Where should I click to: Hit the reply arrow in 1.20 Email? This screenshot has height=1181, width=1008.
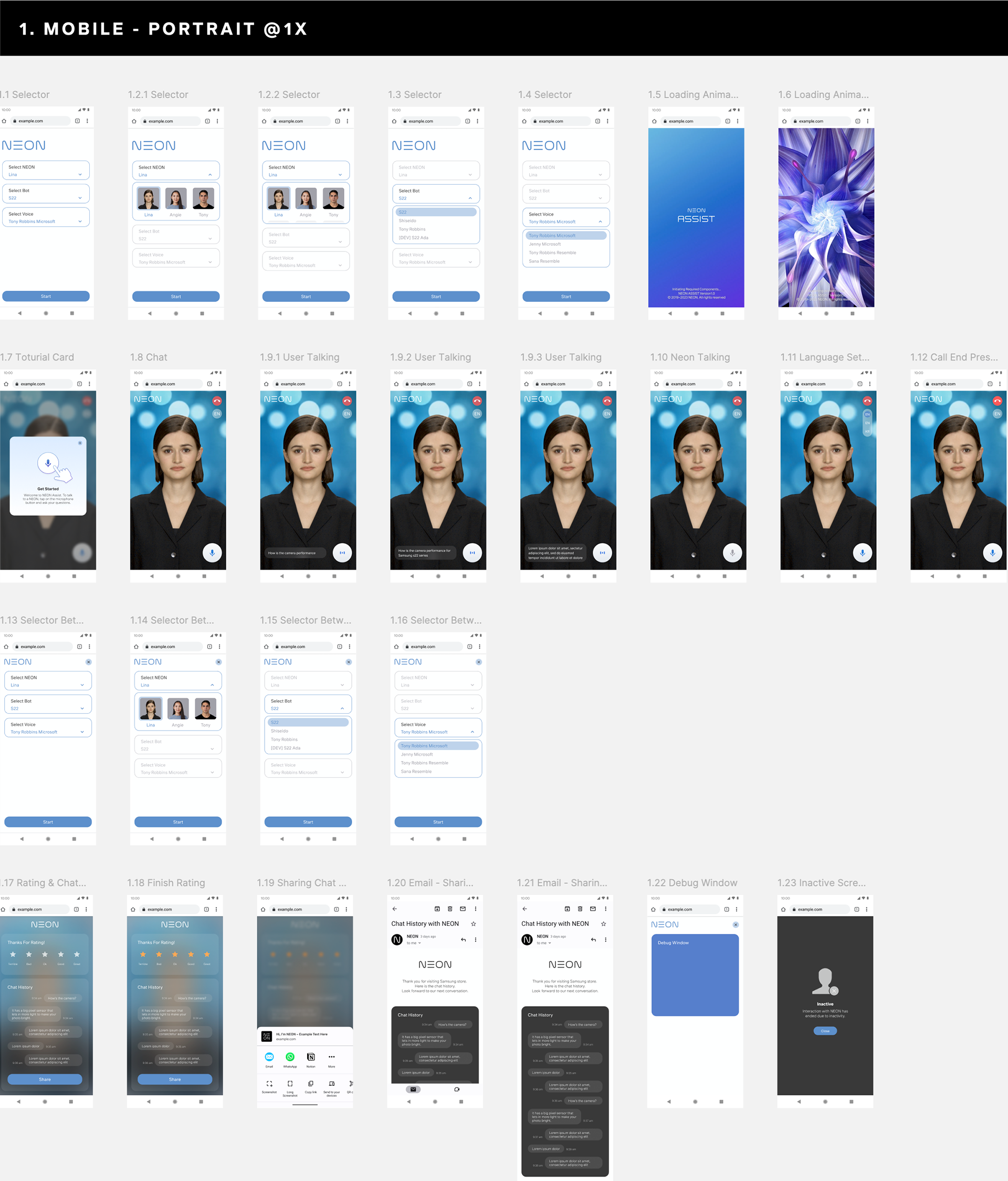pos(463,940)
